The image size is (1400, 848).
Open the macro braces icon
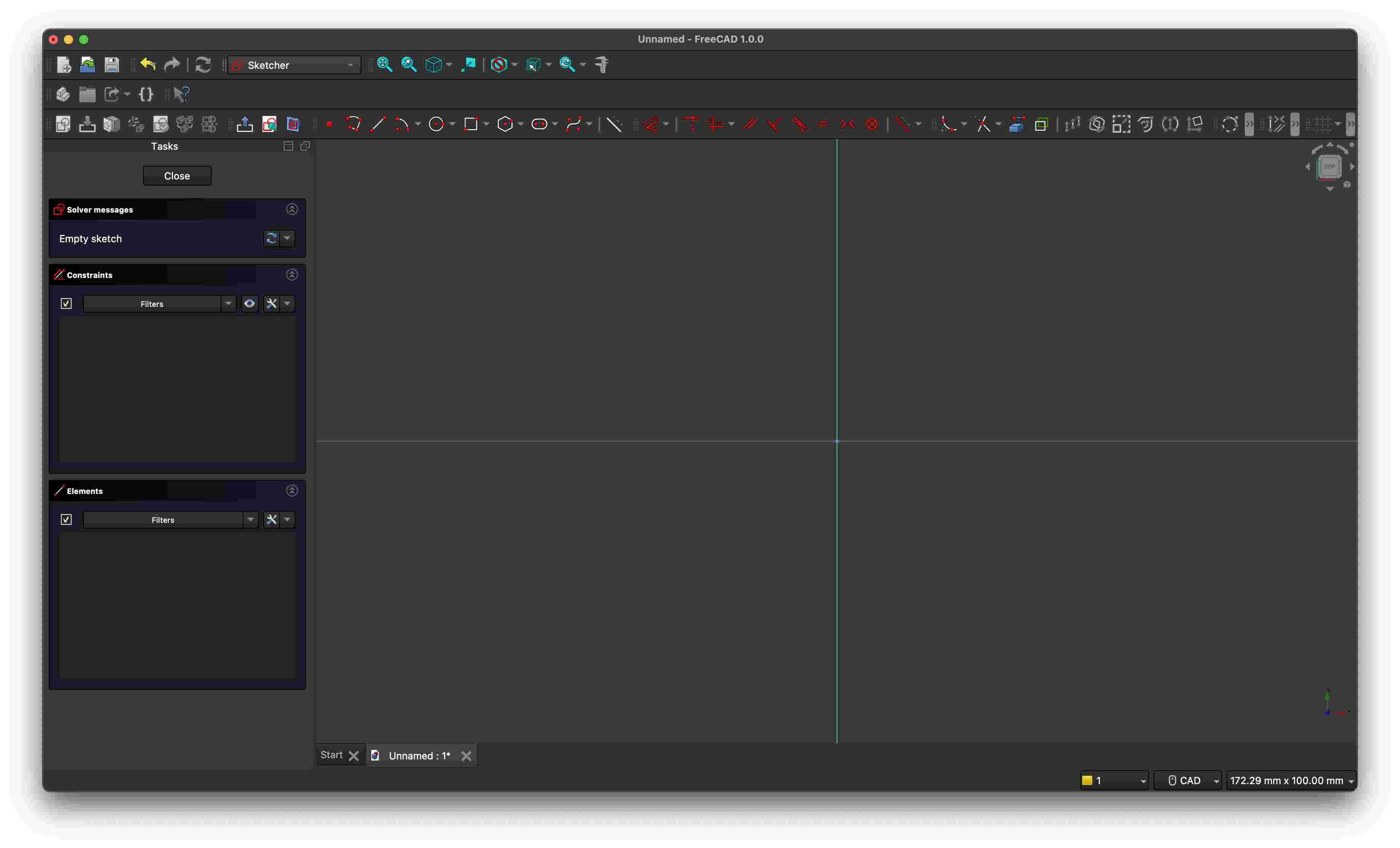coord(146,94)
